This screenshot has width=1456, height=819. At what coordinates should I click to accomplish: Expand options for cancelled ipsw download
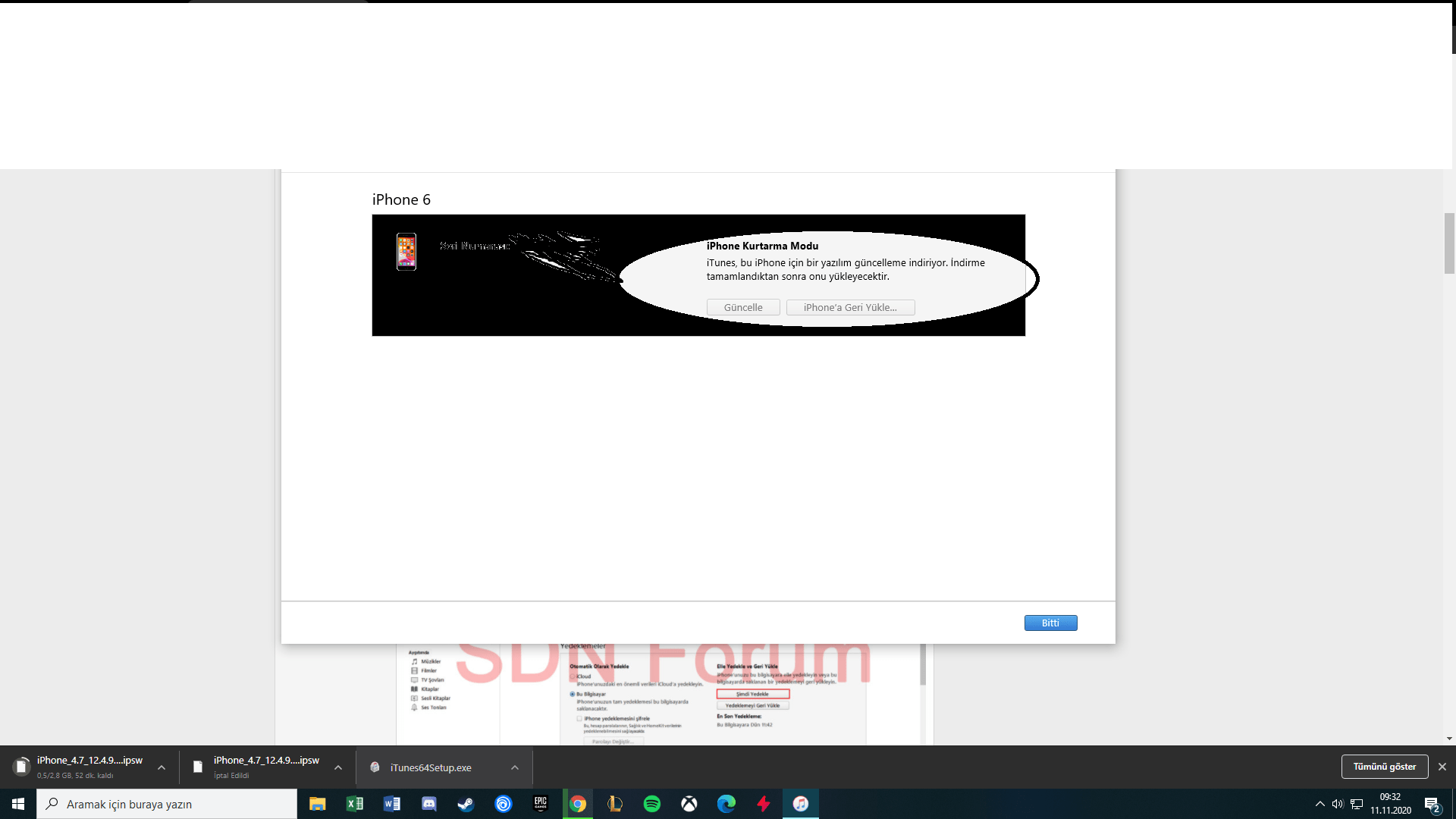tap(338, 767)
